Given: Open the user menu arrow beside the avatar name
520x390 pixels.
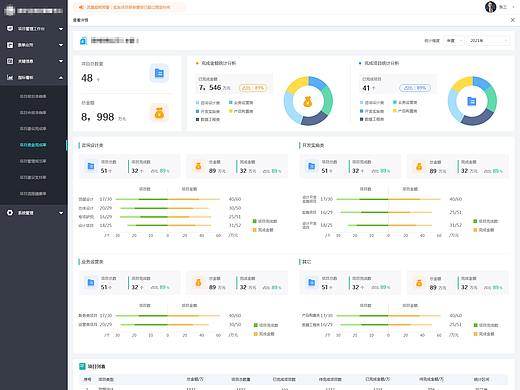Looking at the screenshot, I should click(x=513, y=7).
